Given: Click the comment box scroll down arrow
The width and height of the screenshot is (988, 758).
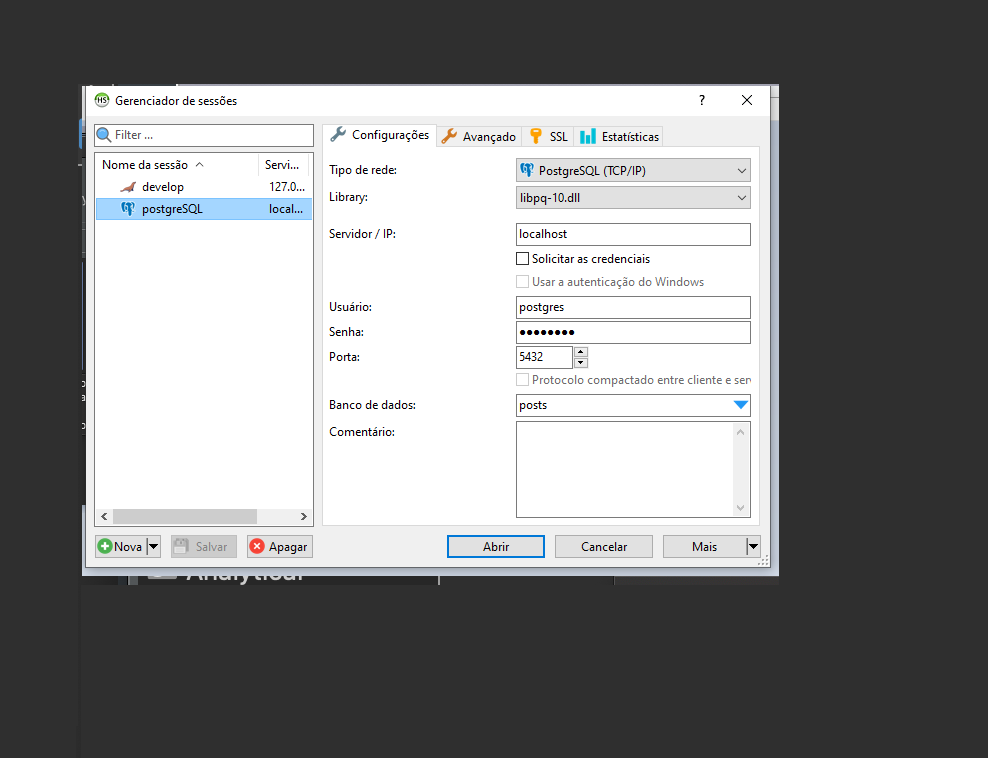Looking at the screenshot, I should coord(741,508).
